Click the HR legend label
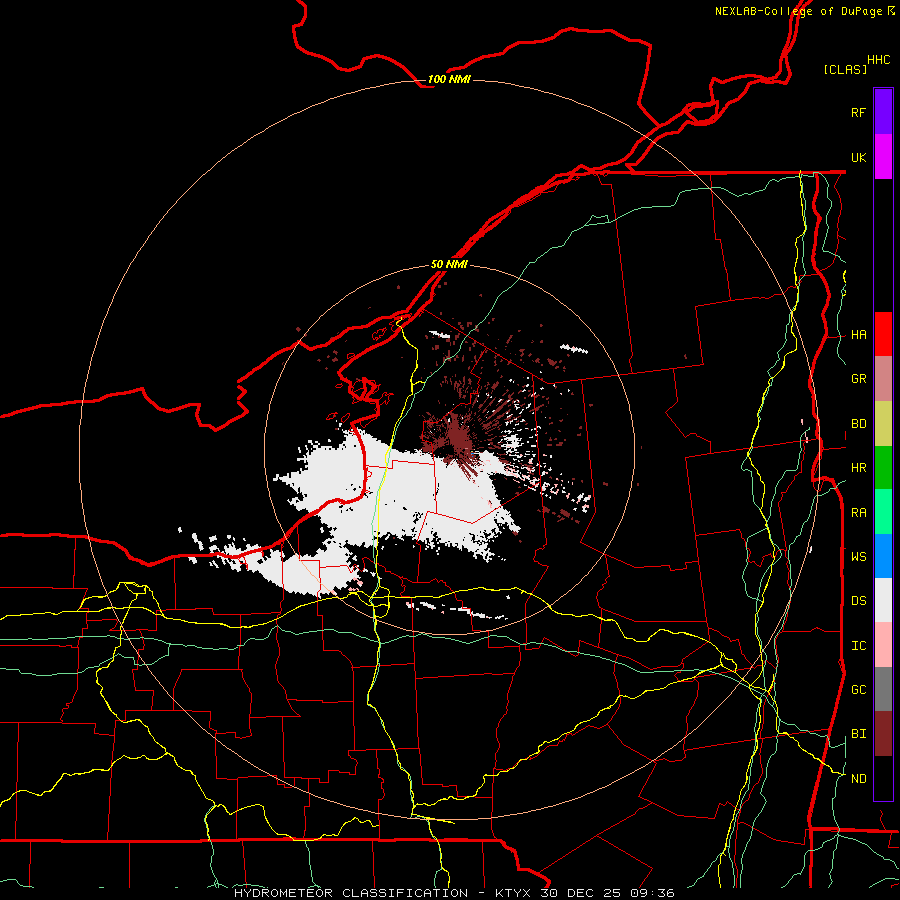Viewport: 900px width, 900px height. click(x=859, y=468)
